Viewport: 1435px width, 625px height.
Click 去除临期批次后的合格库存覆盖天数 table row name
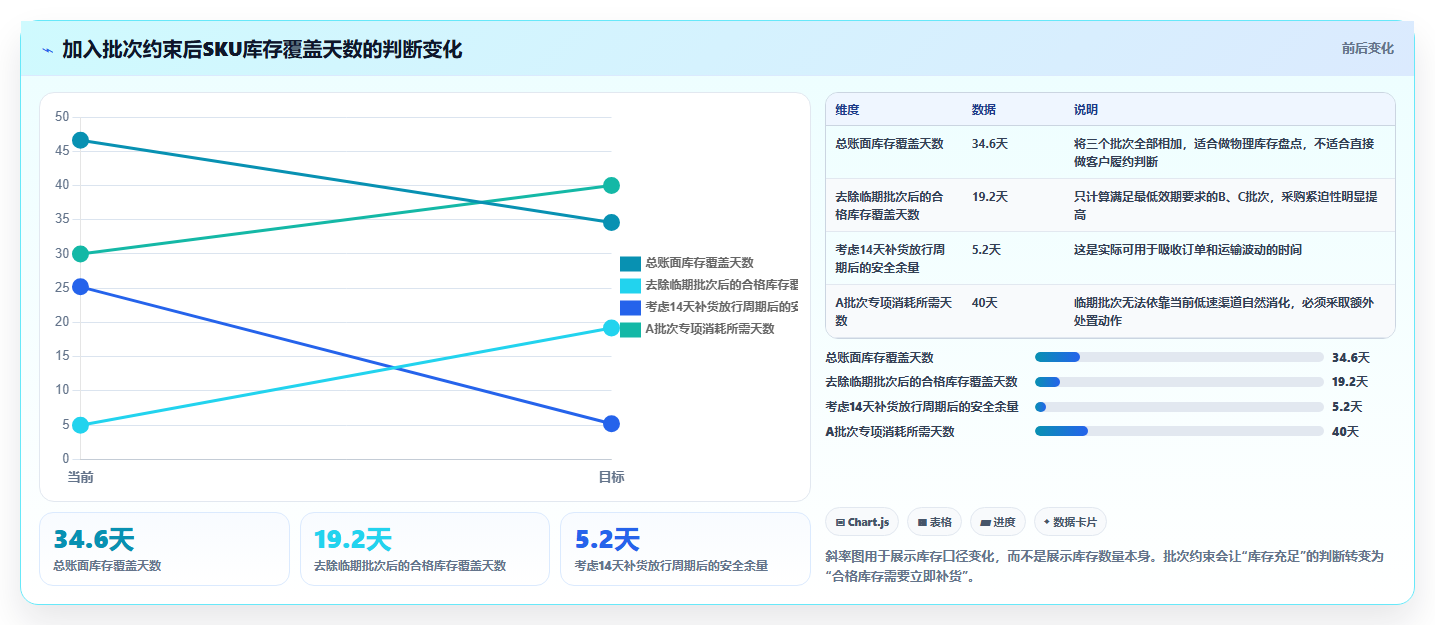click(889, 206)
